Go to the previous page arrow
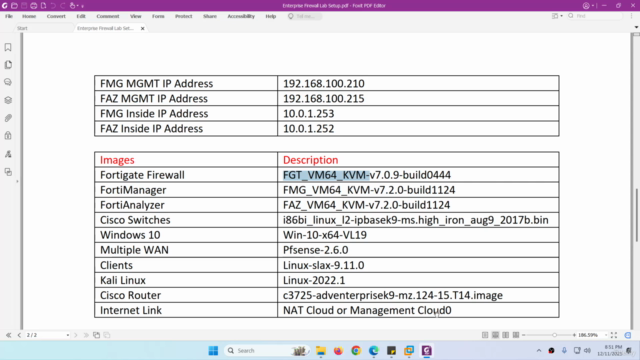The height and width of the screenshot is (360, 640). pos(19,335)
